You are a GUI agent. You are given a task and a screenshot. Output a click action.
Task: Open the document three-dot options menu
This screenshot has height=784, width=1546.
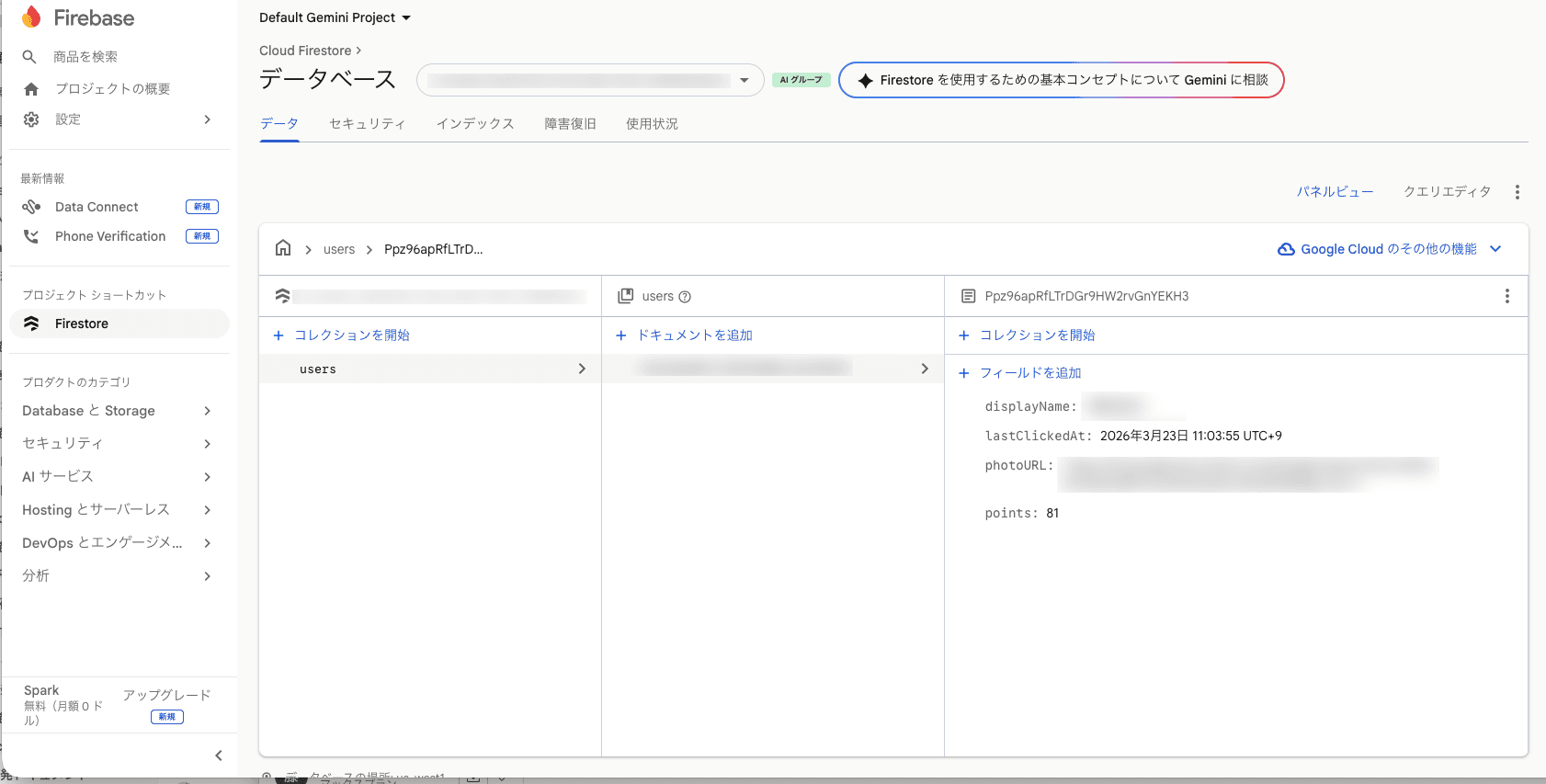pos(1506,296)
